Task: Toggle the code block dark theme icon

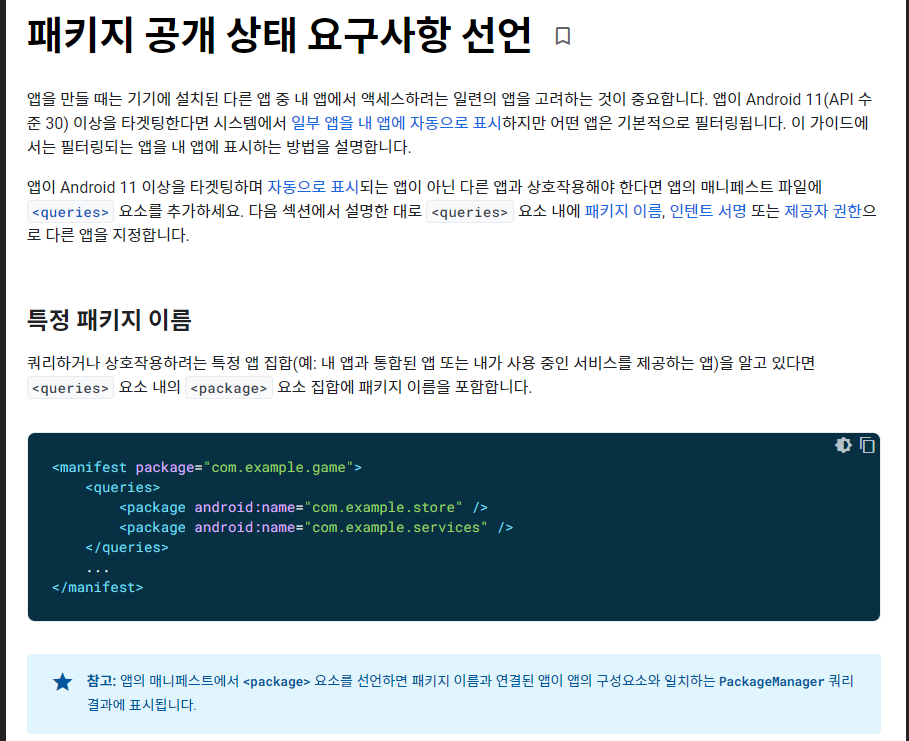Action: [x=843, y=445]
